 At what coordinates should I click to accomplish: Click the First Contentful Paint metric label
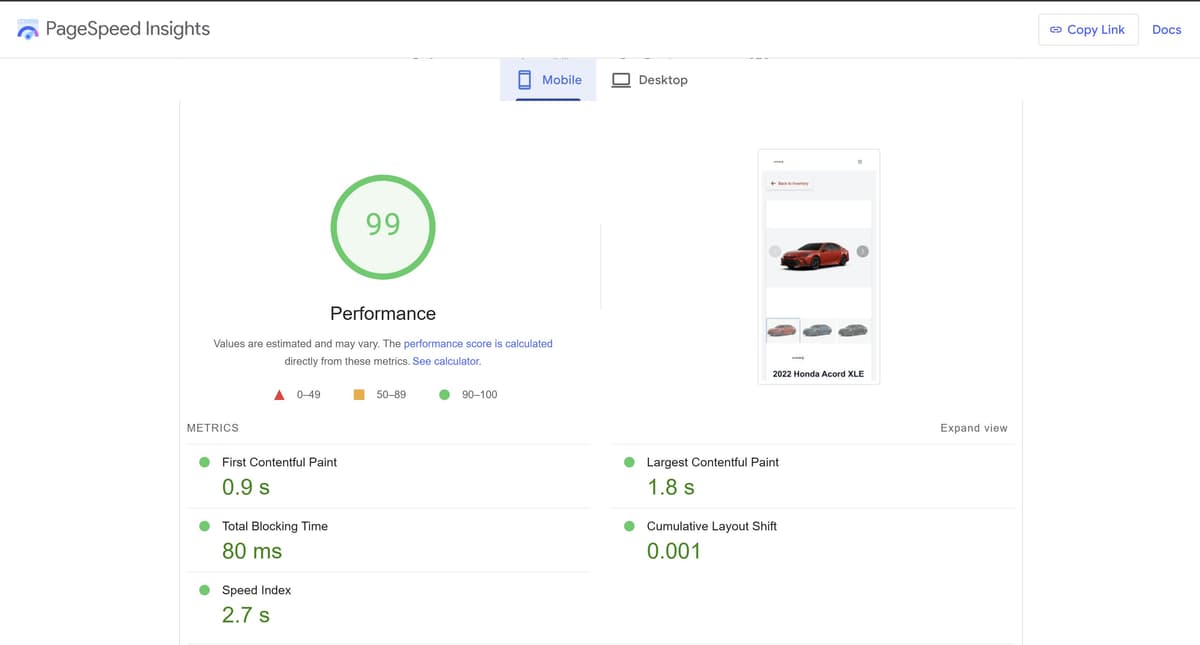point(279,462)
